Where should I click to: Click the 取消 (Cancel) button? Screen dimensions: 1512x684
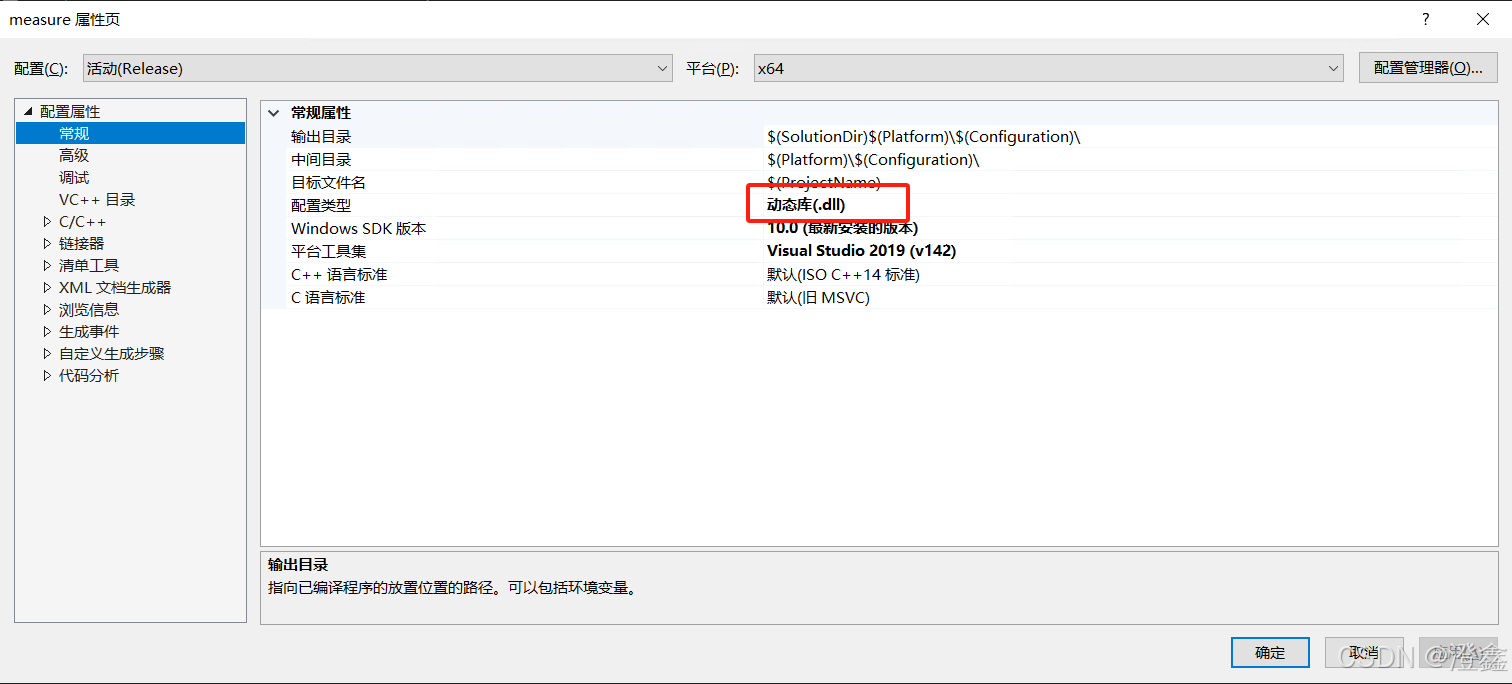point(1364,652)
